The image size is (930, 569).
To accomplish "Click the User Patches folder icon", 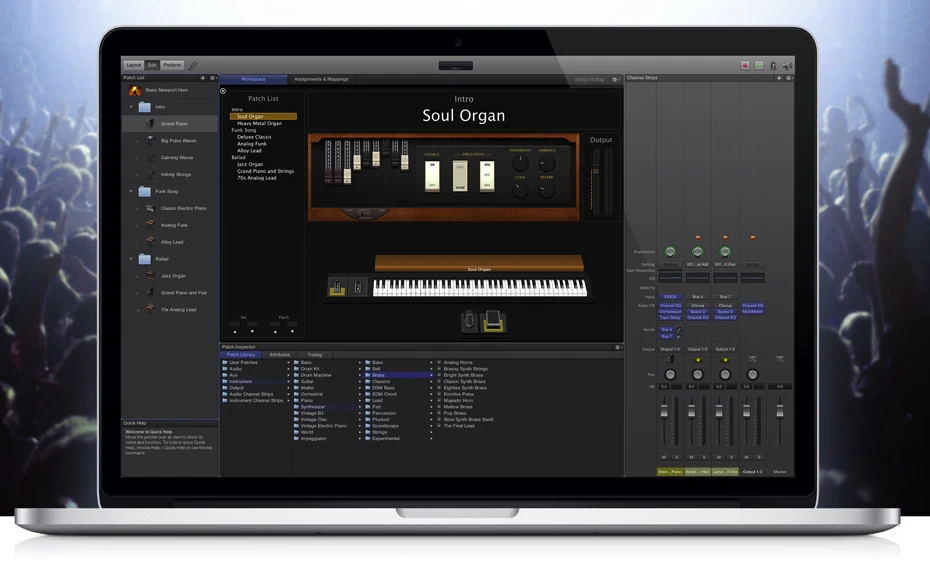I will (x=225, y=362).
